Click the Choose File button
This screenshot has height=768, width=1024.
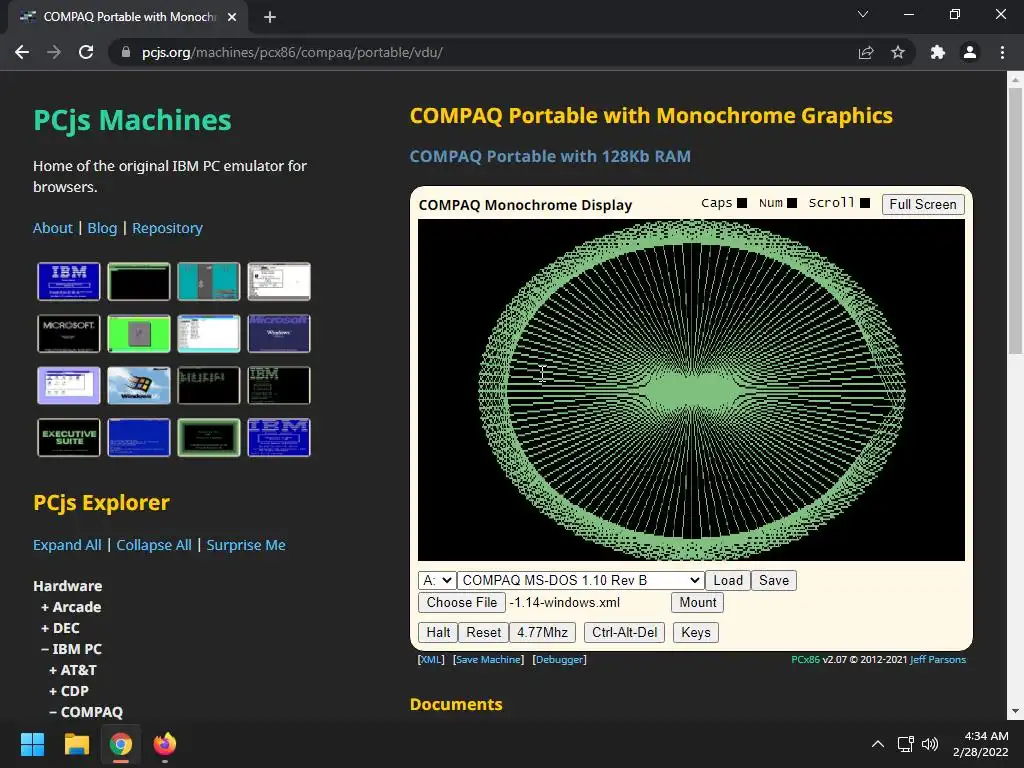pos(462,602)
